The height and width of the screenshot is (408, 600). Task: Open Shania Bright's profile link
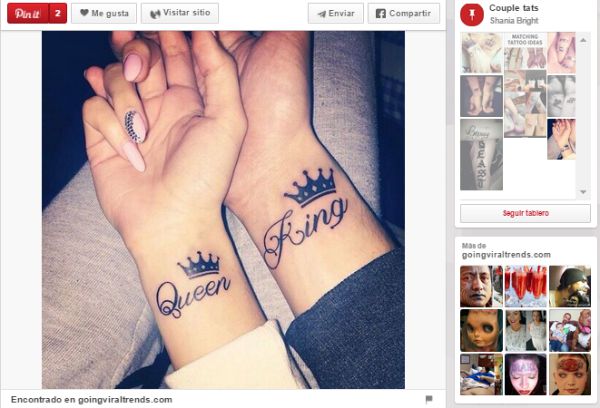514,21
